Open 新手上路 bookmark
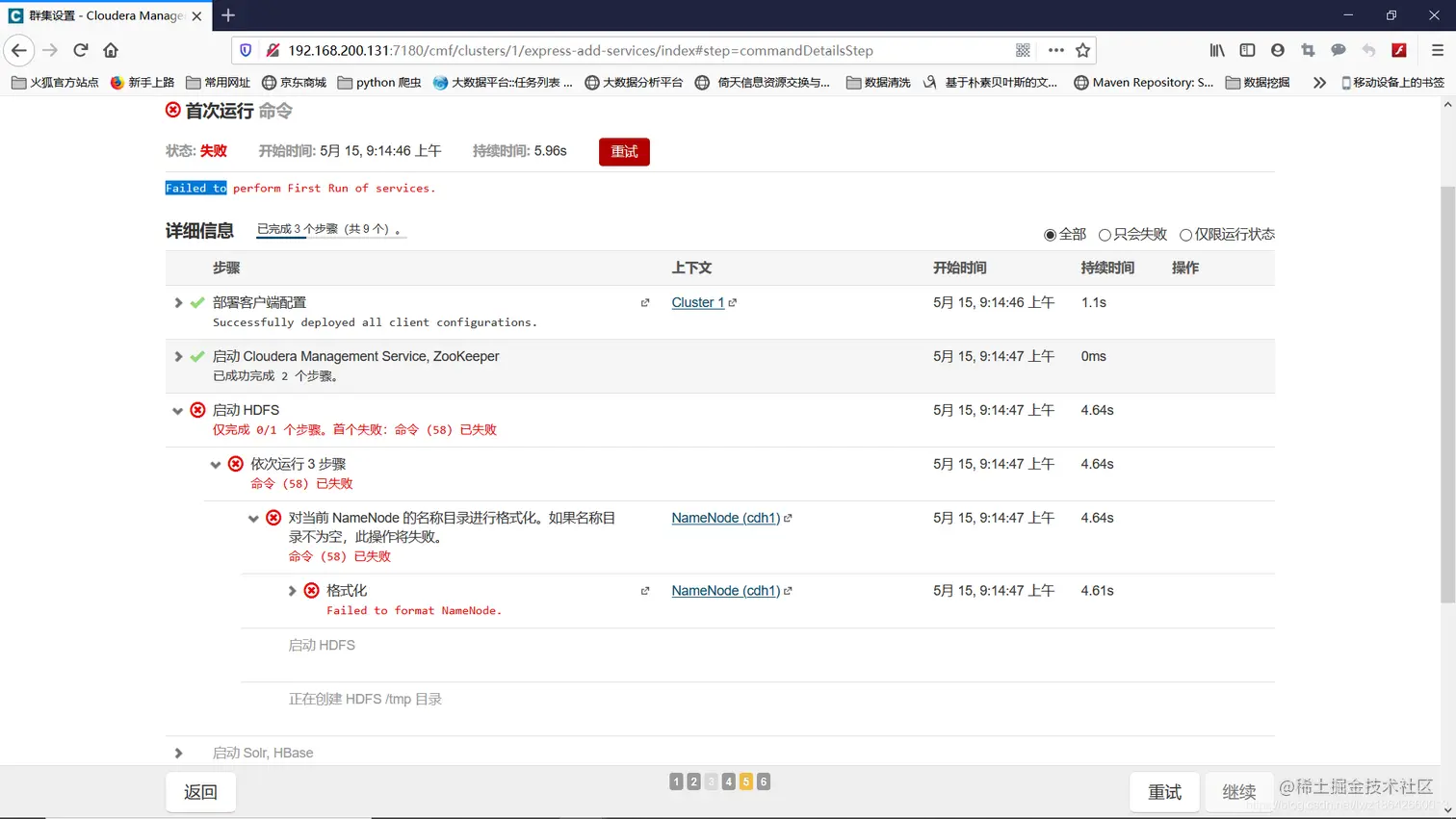Screen dimensions: 1456x819 tap(143, 83)
